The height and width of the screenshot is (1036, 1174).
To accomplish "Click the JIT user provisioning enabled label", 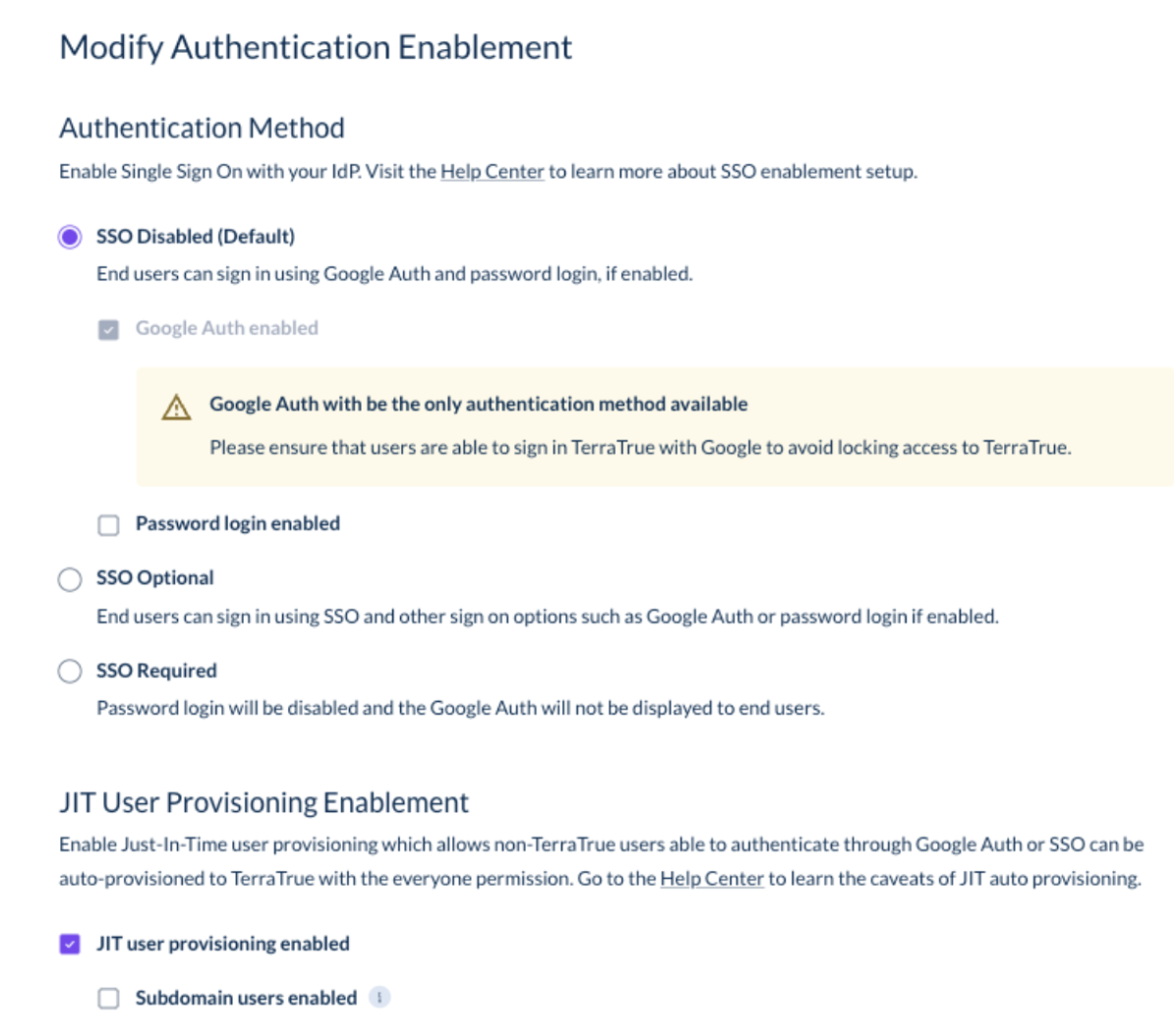I will (223, 944).
